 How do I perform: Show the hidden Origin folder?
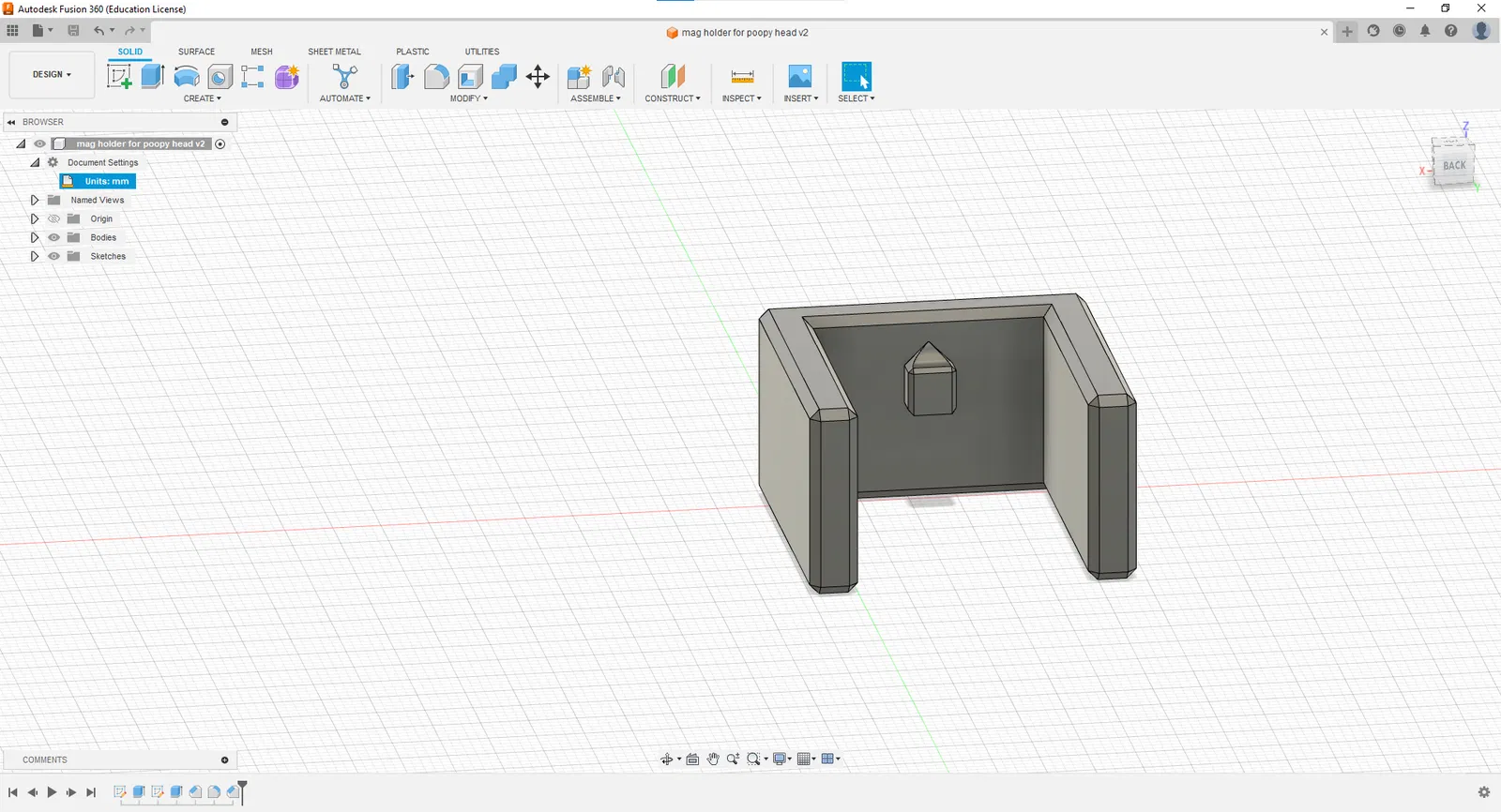click(x=53, y=218)
